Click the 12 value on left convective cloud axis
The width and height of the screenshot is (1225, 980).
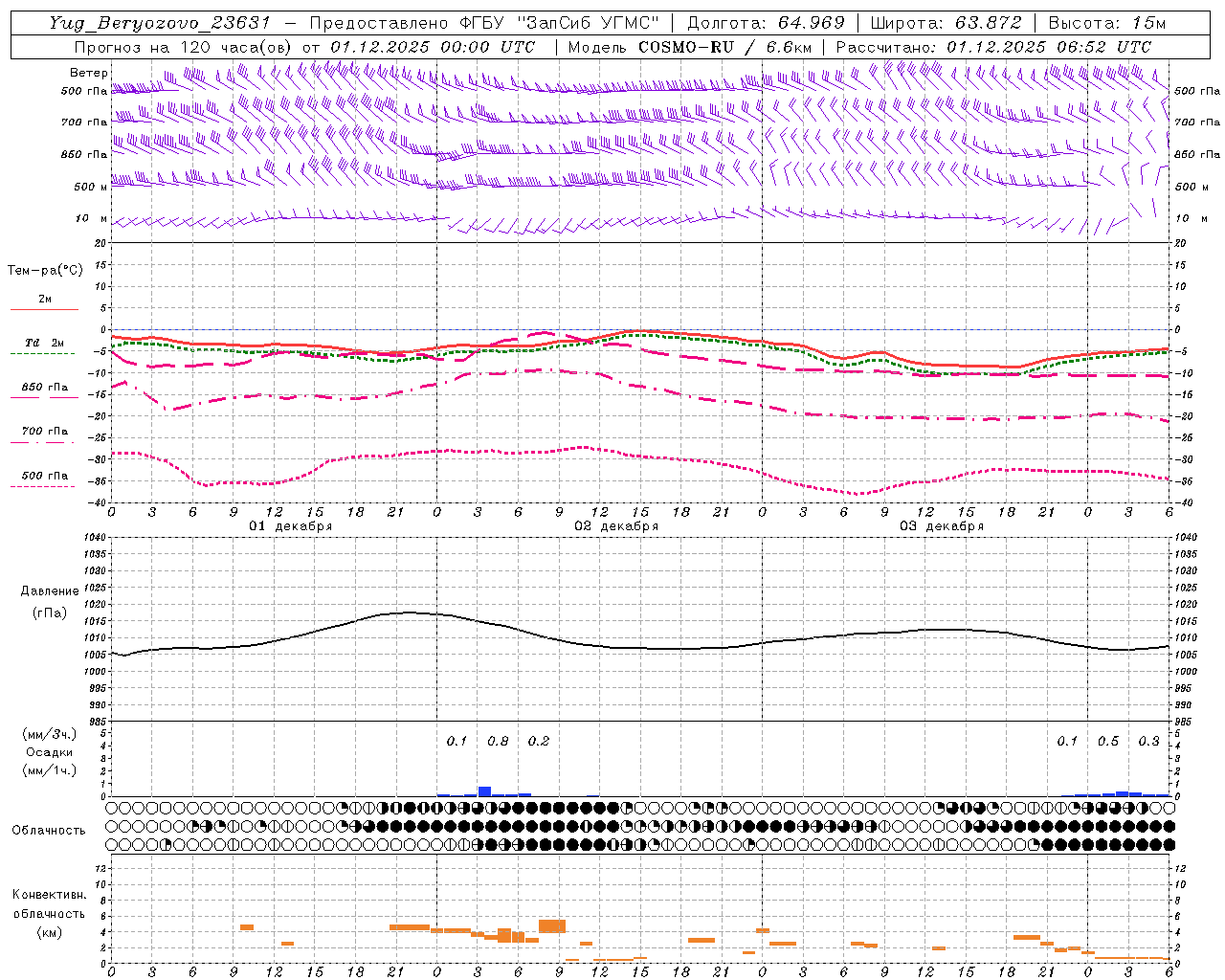(x=100, y=868)
